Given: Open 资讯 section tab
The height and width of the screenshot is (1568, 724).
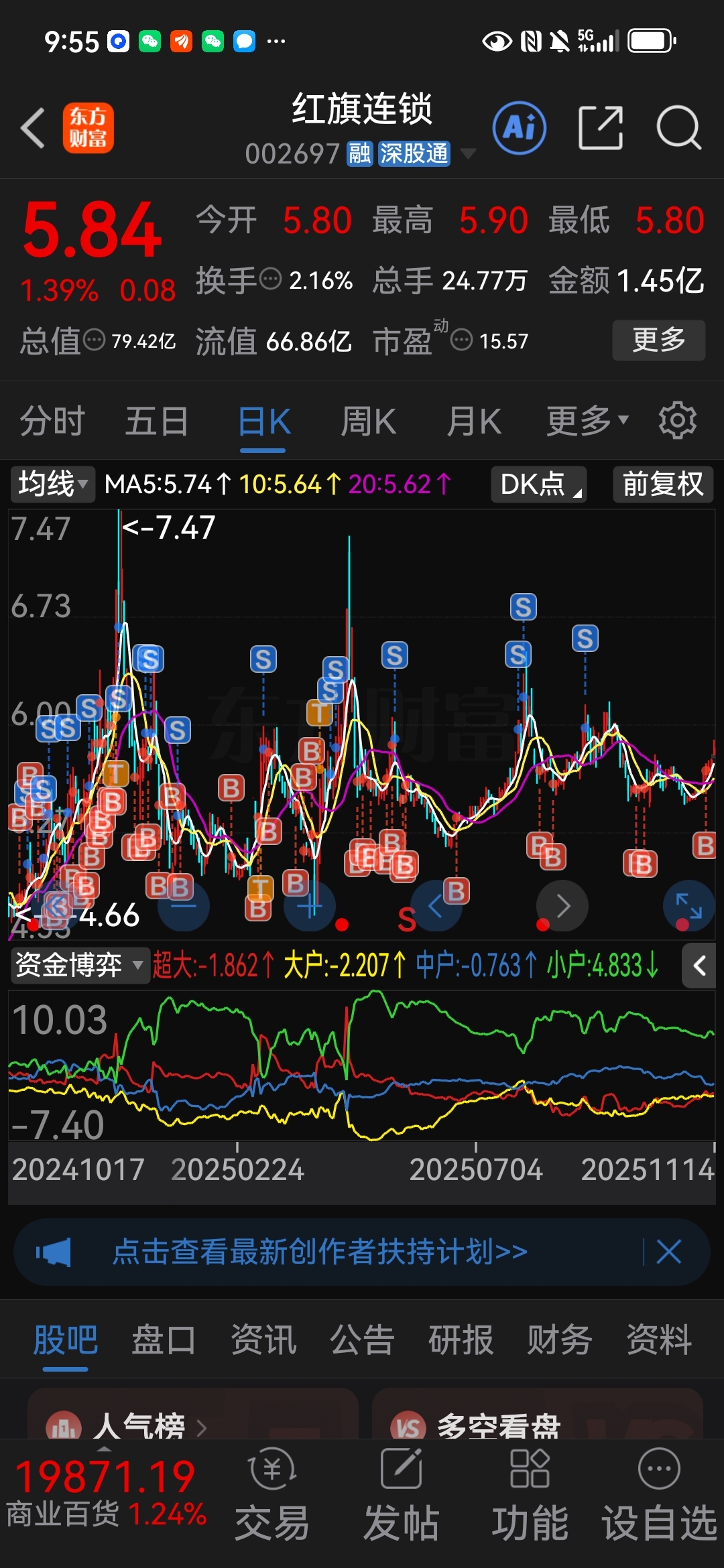Looking at the screenshot, I should click(x=263, y=1340).
